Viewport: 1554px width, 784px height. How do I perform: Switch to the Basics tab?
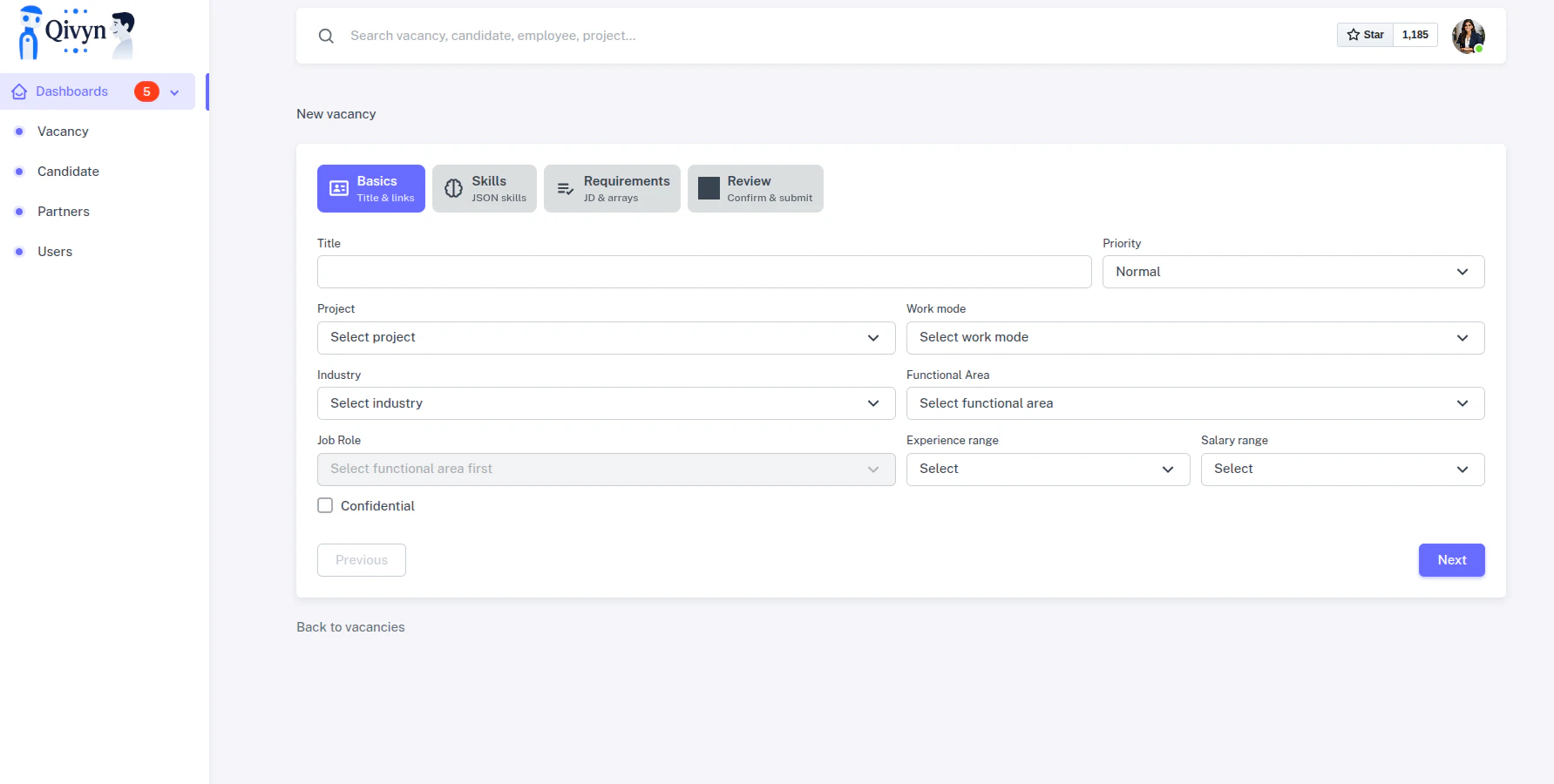(371, 188)
